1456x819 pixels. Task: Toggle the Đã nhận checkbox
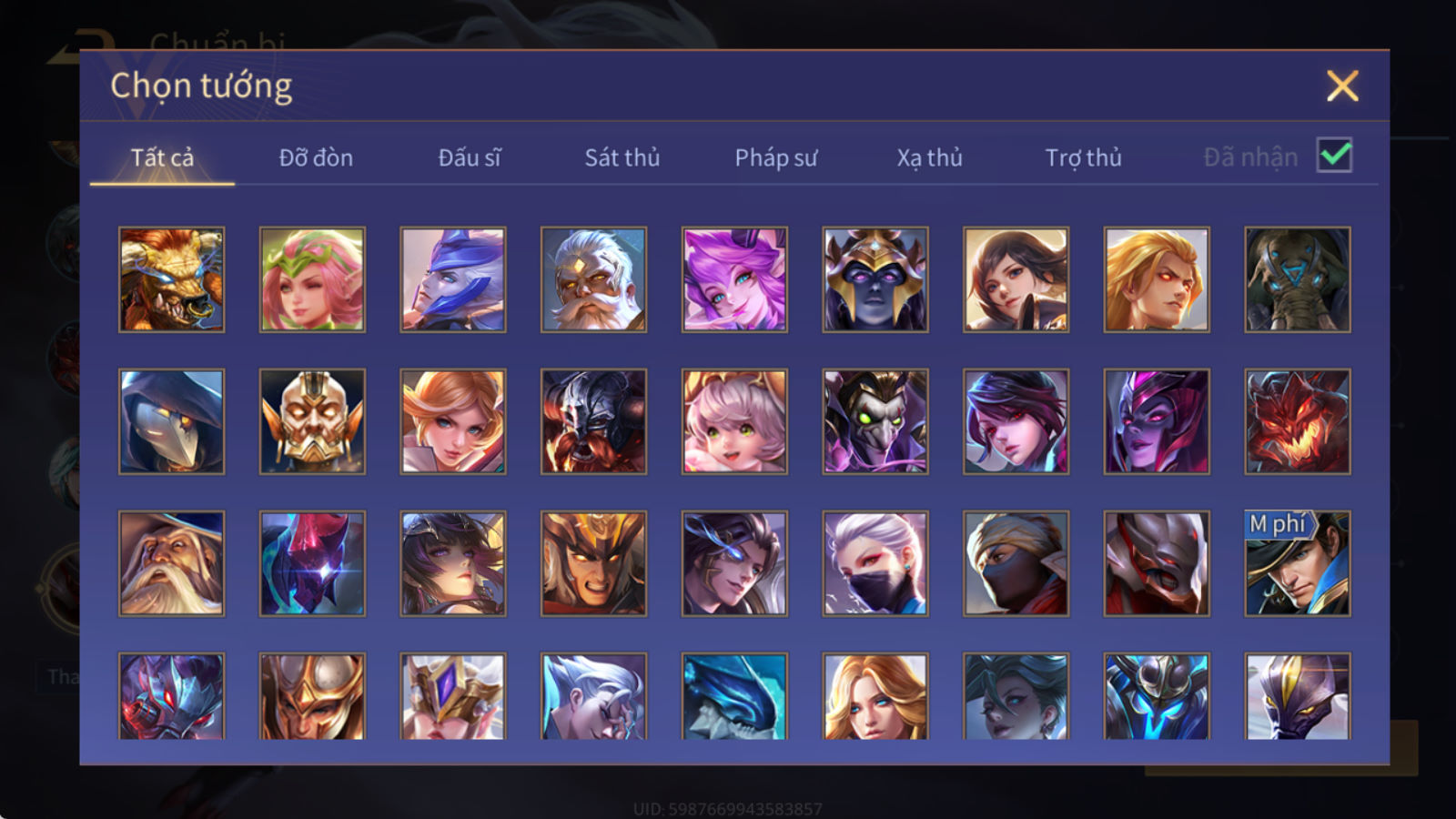pos(1335,156)
